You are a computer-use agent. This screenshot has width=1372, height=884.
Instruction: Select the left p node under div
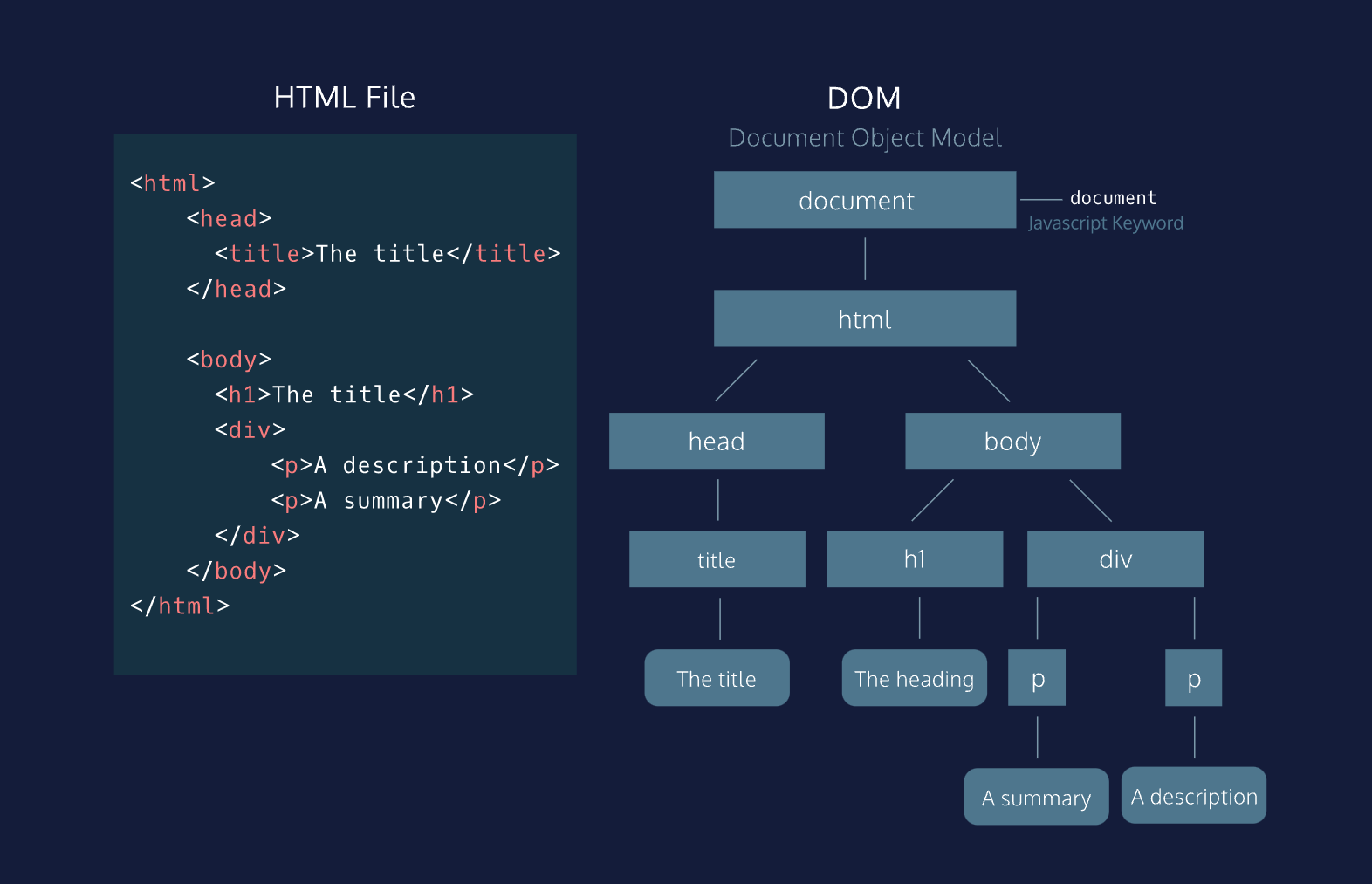pos(1037,678)
